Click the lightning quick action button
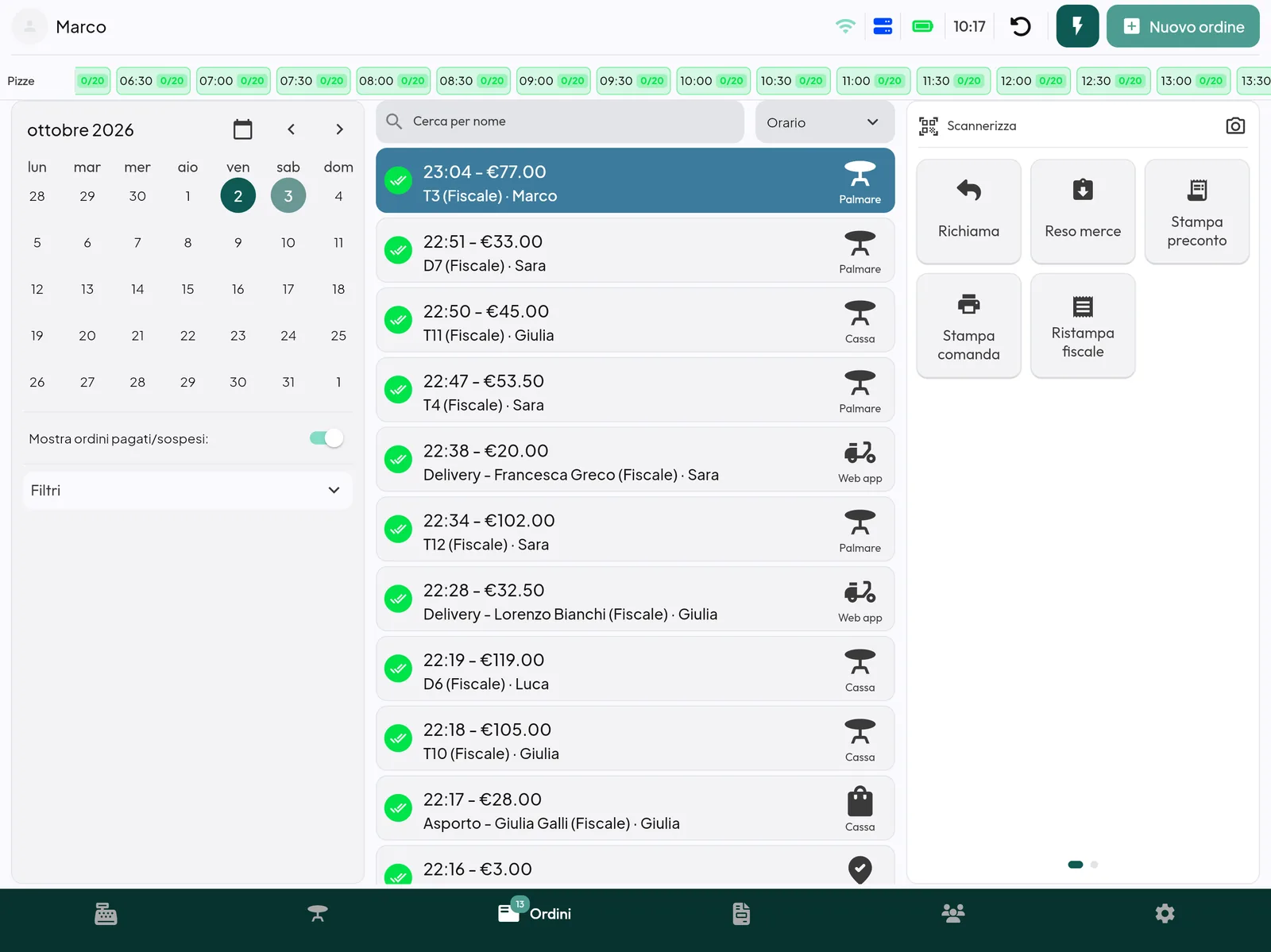This screenshot has height=952, width=1271. click(1077, 26)
